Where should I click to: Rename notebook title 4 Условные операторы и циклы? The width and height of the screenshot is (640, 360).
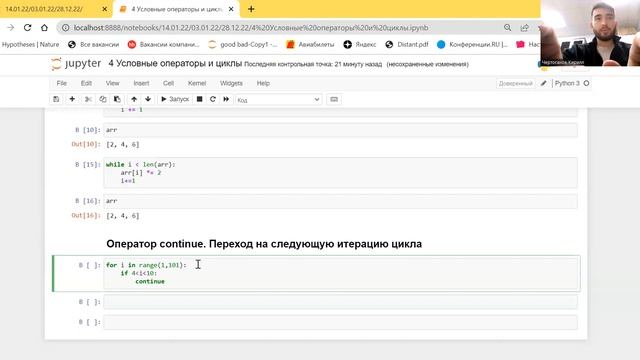point(175,64)
